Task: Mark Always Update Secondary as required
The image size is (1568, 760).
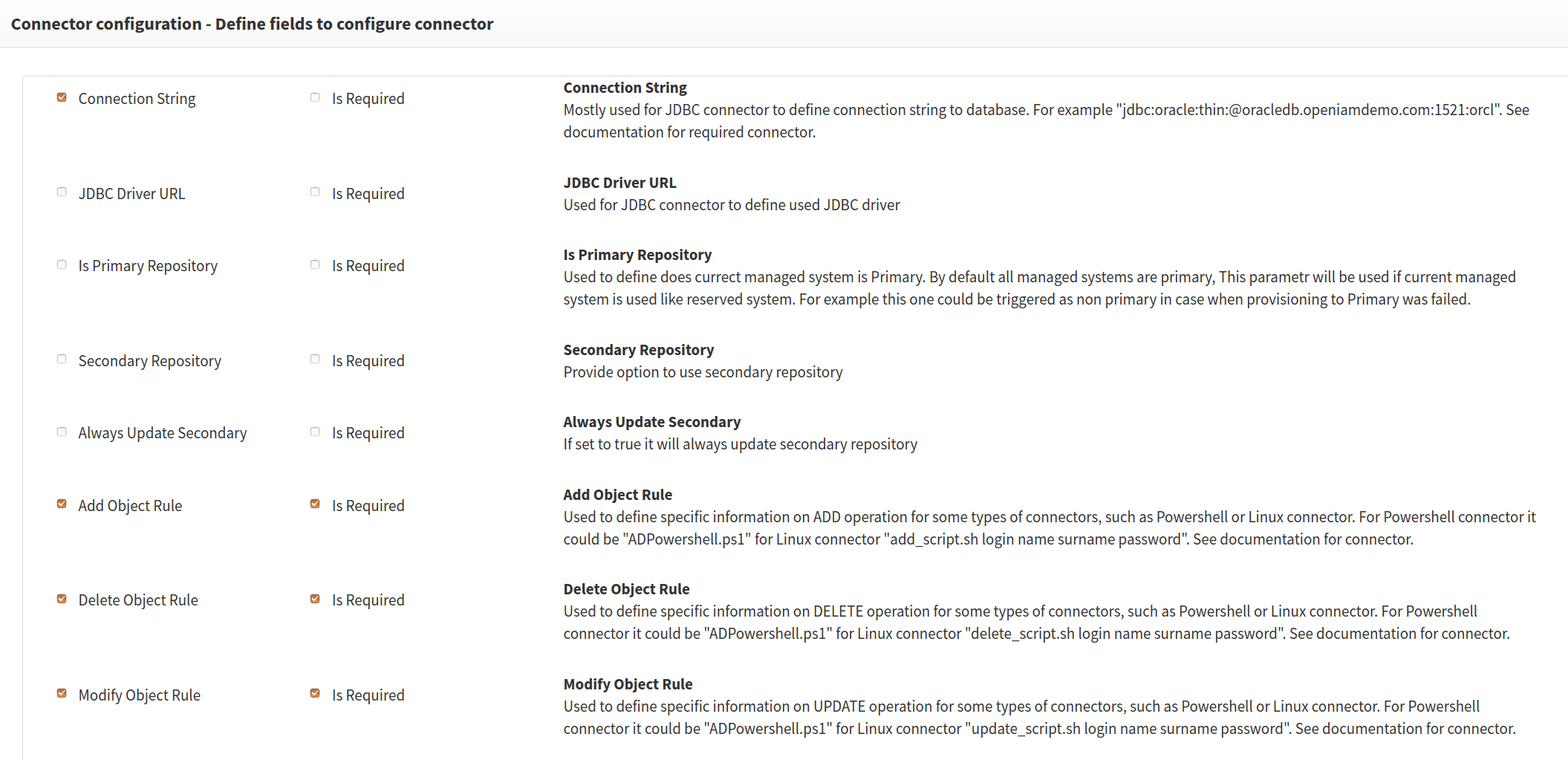Action: [x=315, y=432]
